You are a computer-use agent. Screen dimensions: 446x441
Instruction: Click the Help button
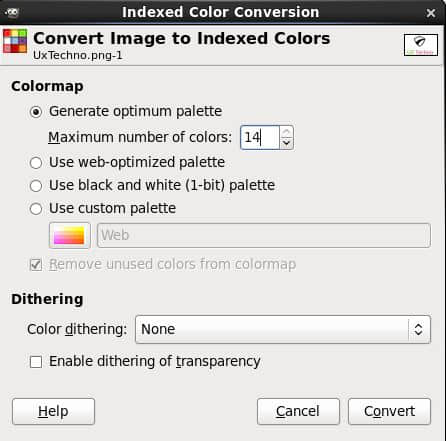click(x=53, y=411)
